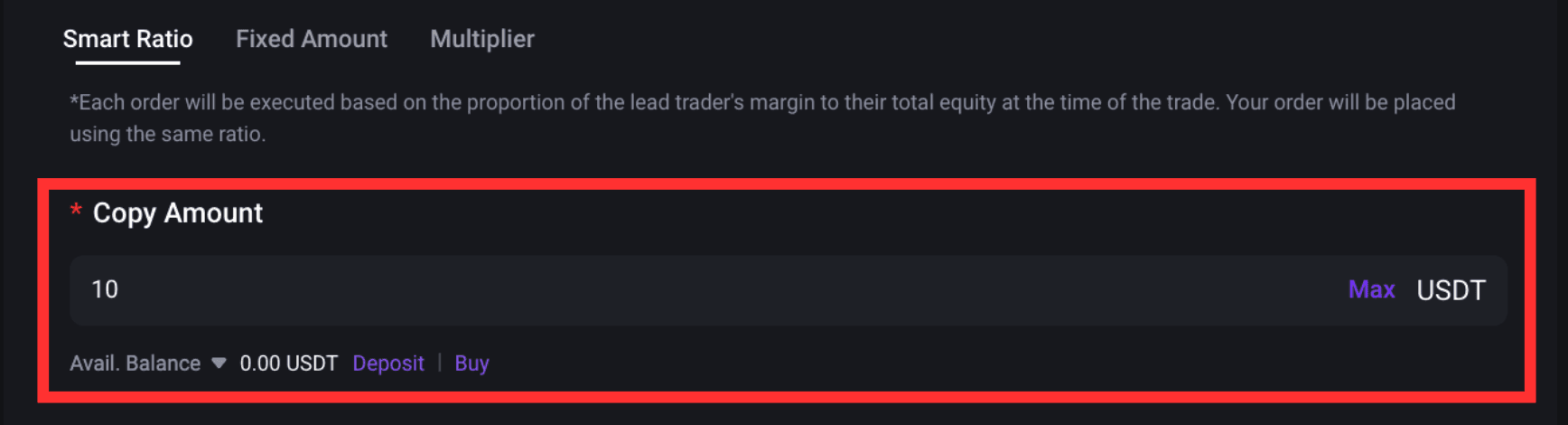The width and height of the screenshot is (1568, 425).
Task: Open the Buy link
Action: point(471,364)
